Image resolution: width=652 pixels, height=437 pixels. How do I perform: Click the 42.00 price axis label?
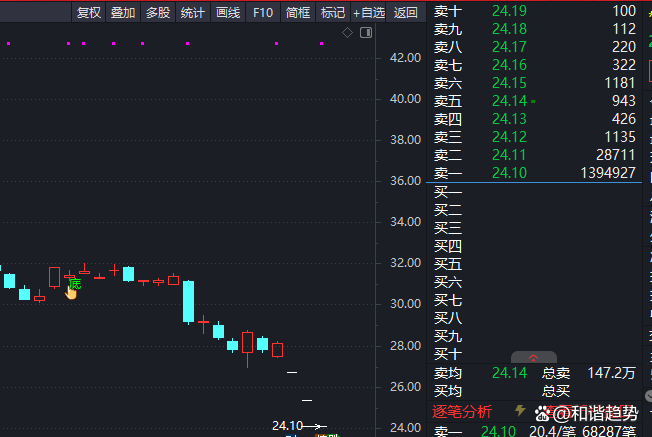[x=405, y=57]
